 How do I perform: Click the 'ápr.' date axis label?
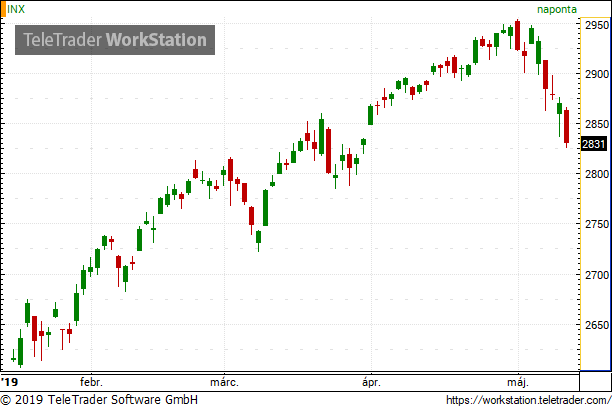tap(371, 382)
